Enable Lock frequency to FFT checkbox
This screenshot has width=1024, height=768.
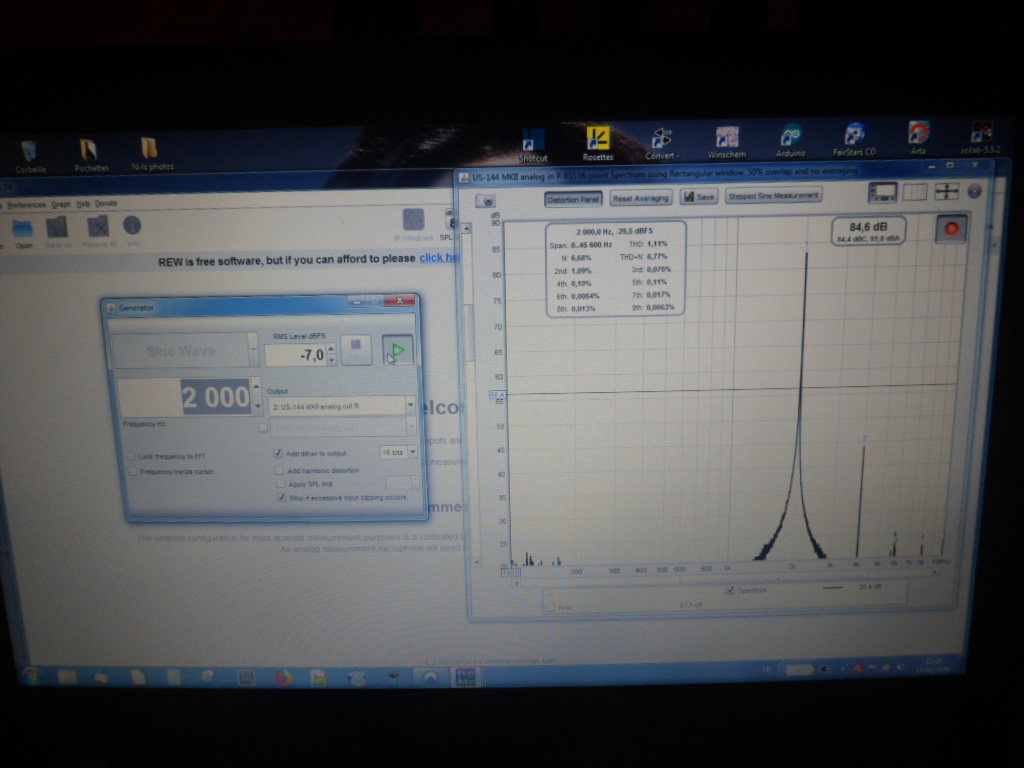pyautogui.click(x=132, y=455)
